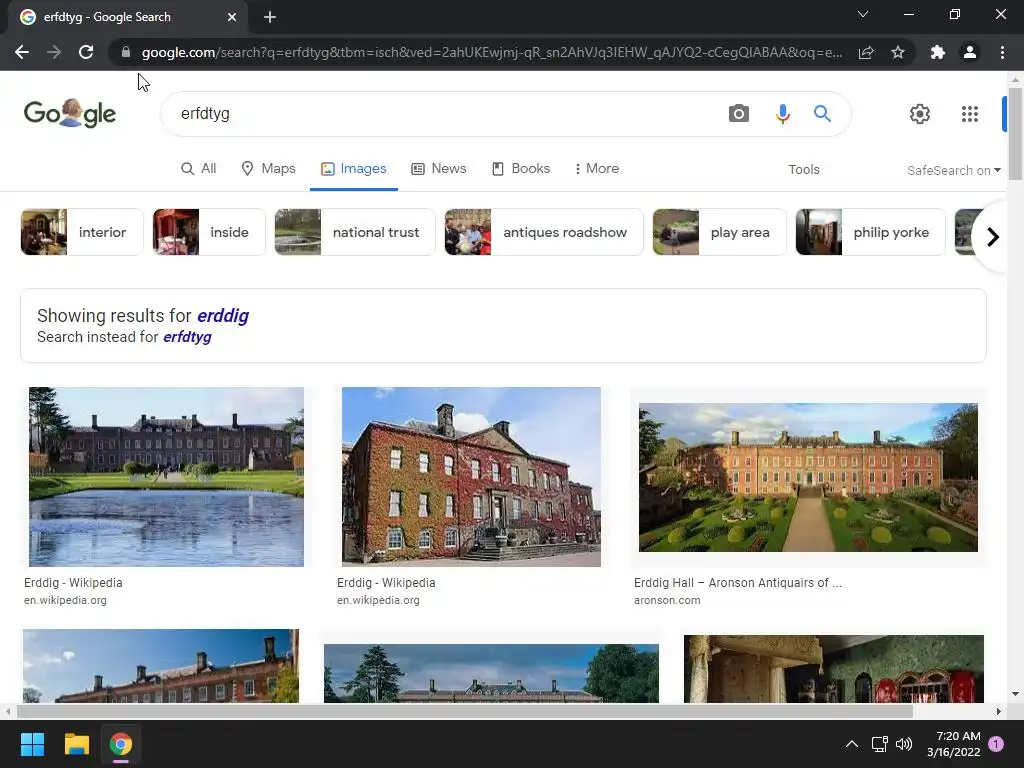Click the browser forward arrow
The image size is (1024, 768).
coord(54,52)
